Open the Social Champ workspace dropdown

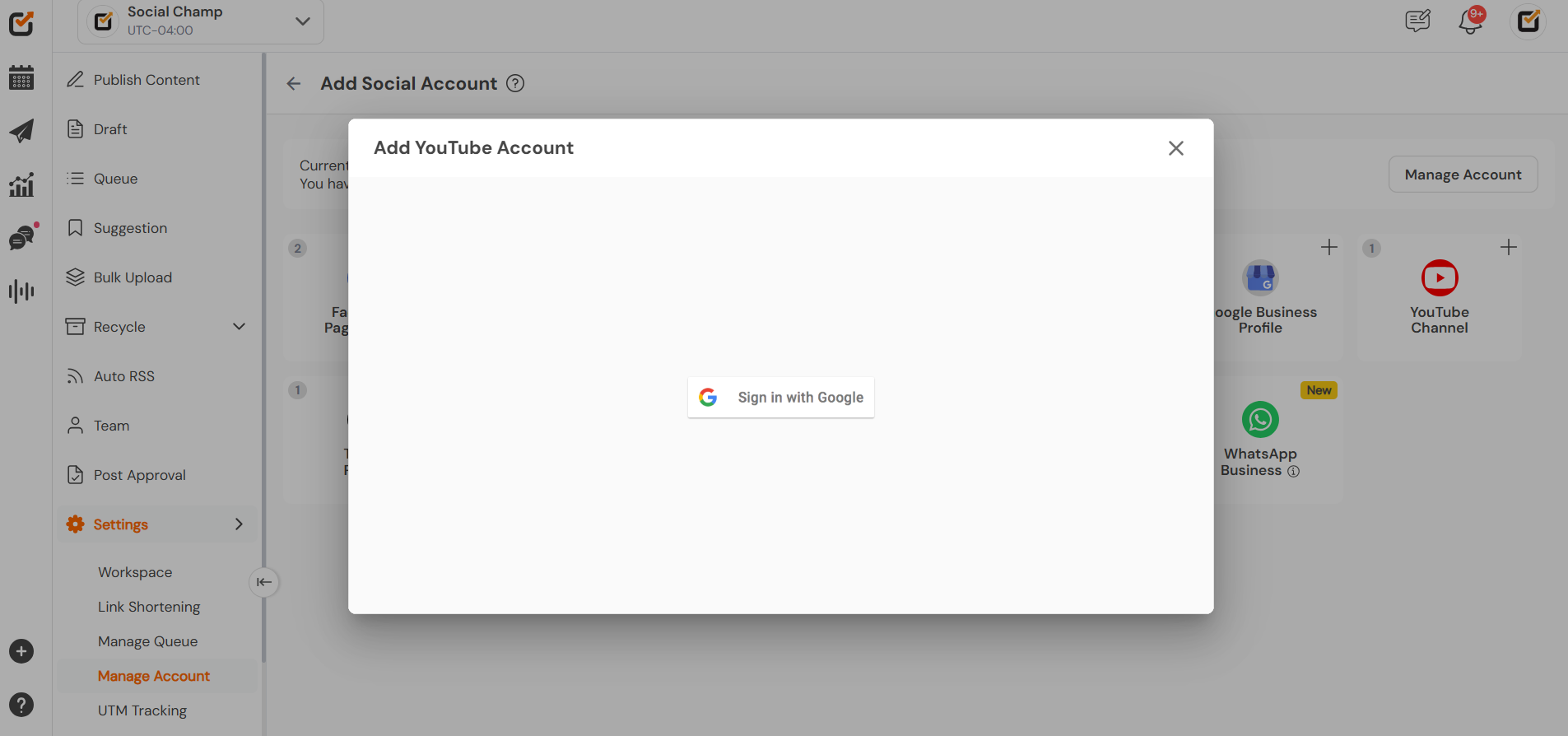click(x=201, y=21)
